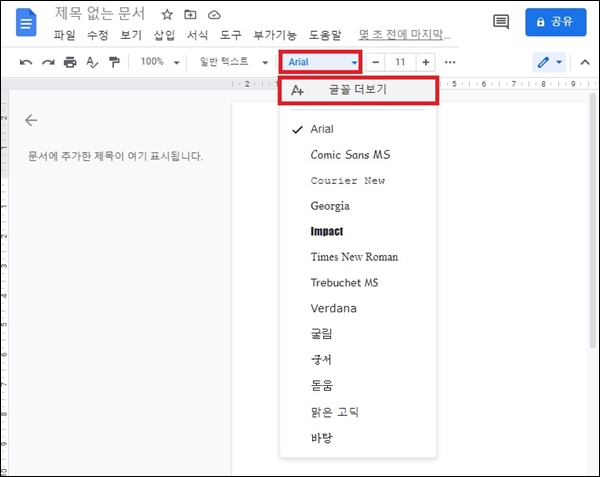Select the 궁서 font
The height and width of the screenshot is (477, 600).
point(358,360)
